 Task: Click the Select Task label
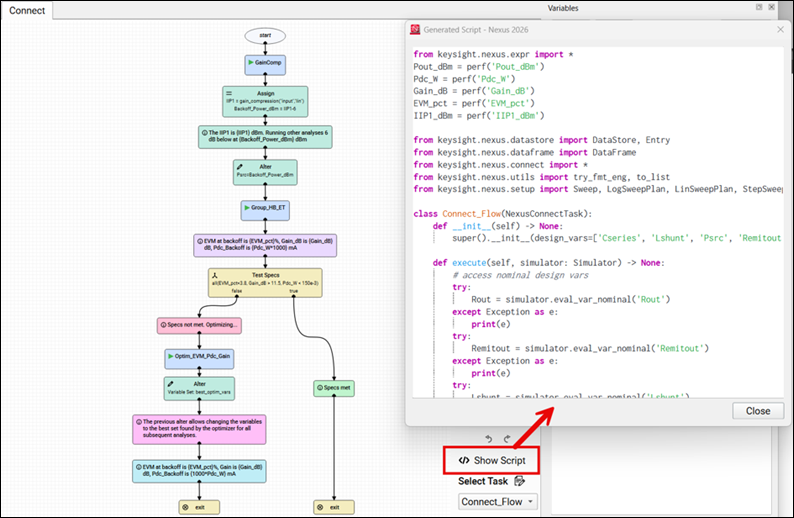(483, 481)
